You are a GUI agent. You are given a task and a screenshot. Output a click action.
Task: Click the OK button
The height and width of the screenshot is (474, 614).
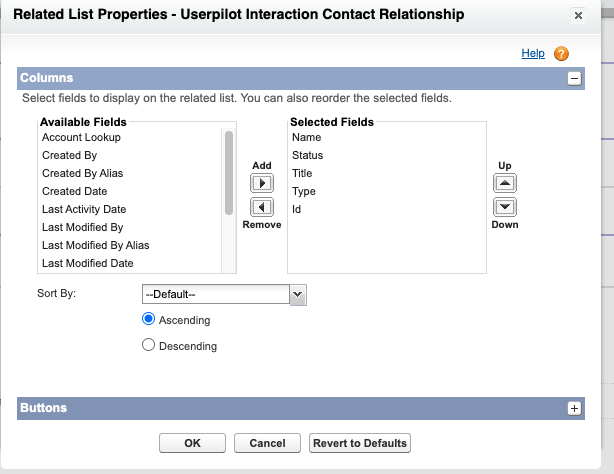click(192, 443)
